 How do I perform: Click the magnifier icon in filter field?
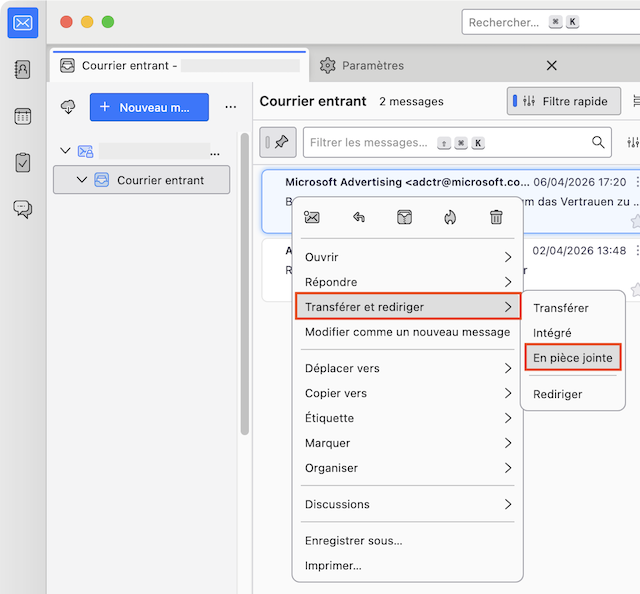tap(598, 142)
